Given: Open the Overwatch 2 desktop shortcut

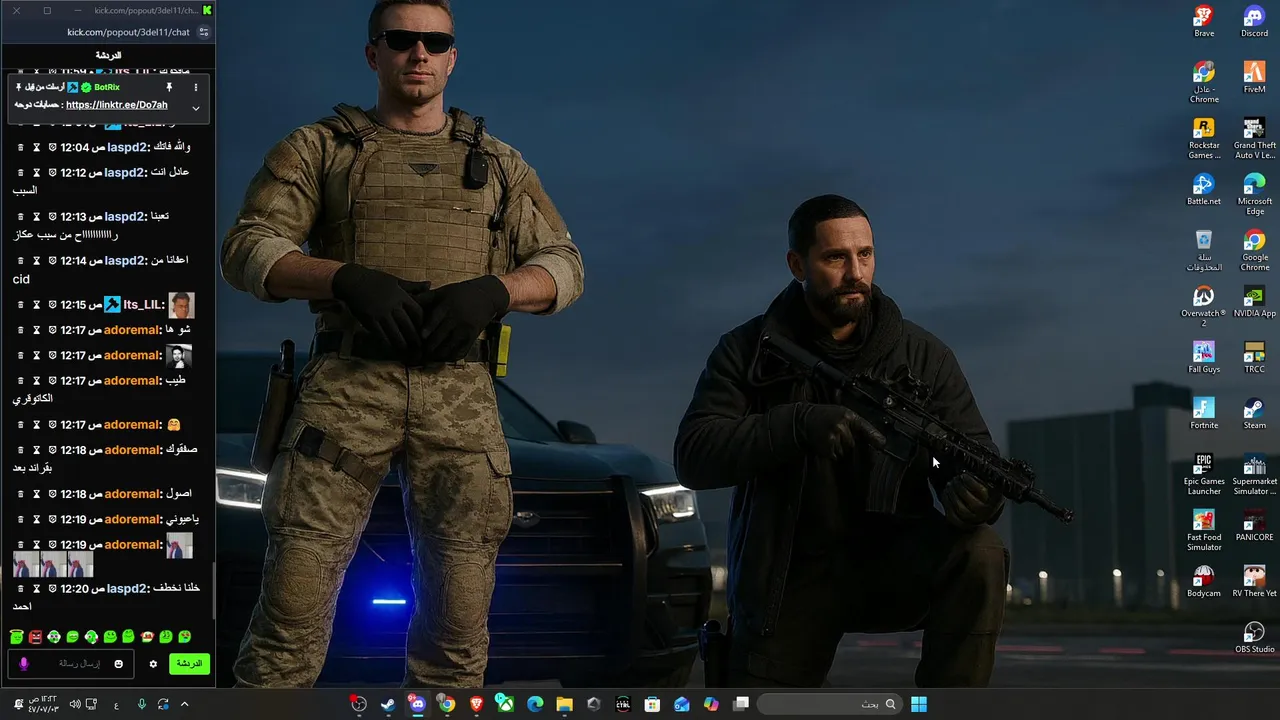Looking at the screenshot, I should (x=1204, y=306).
